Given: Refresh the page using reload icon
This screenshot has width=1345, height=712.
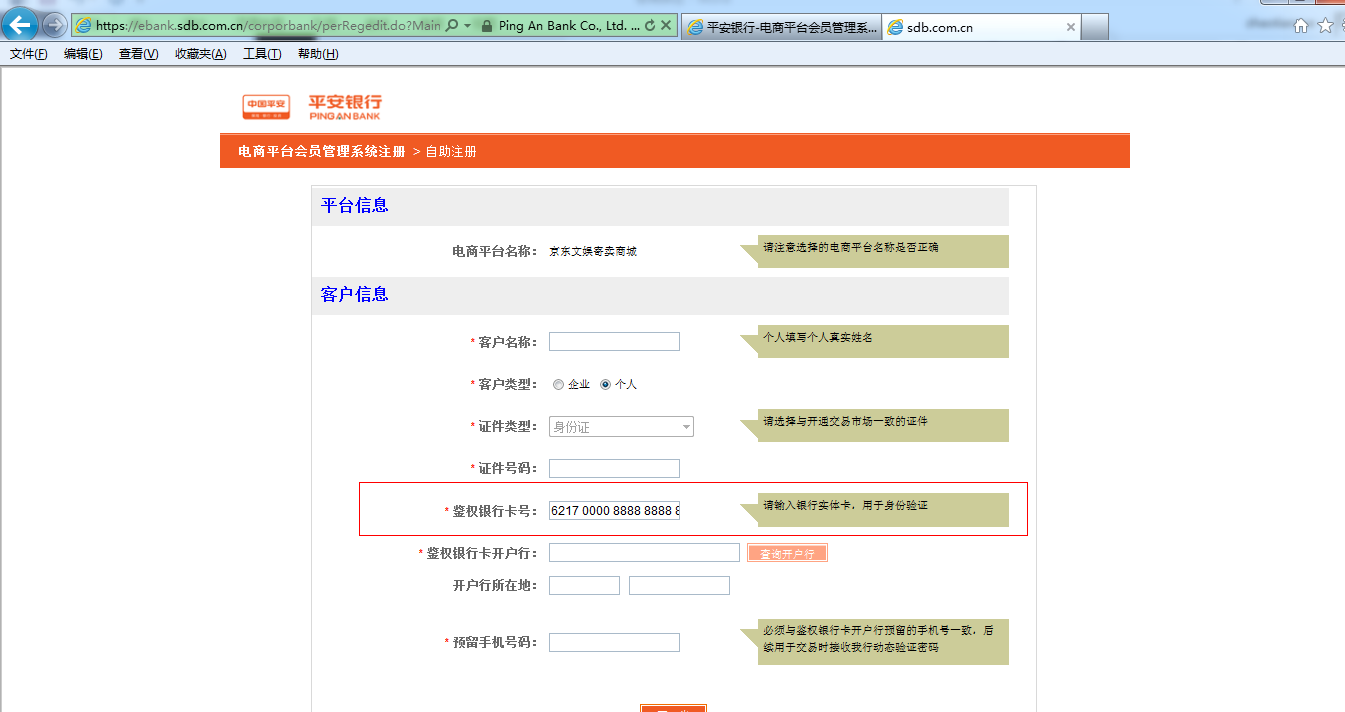Looking at the screenshot, I should [651, 26].
